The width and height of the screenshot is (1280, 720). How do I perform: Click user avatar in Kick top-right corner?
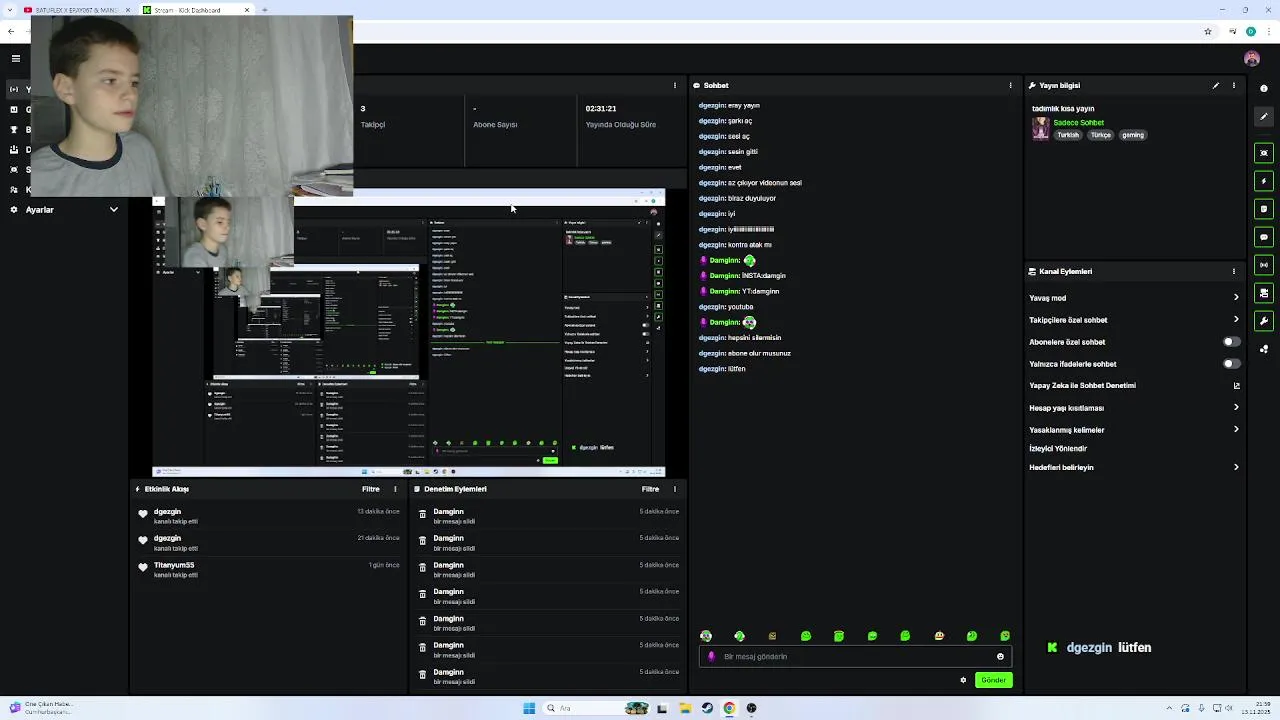point(1251,59)
